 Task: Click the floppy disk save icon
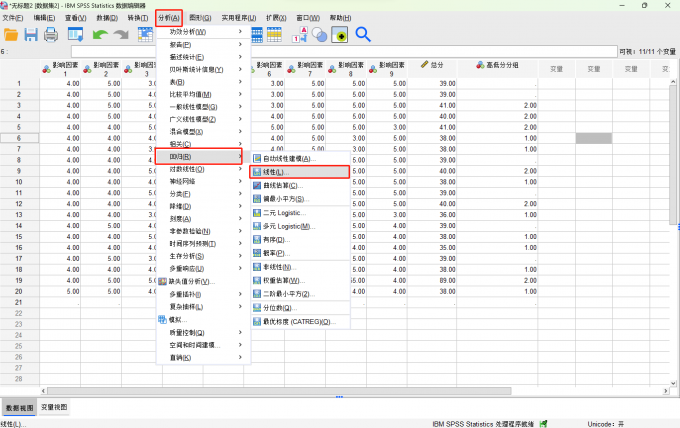pos(31,35)
